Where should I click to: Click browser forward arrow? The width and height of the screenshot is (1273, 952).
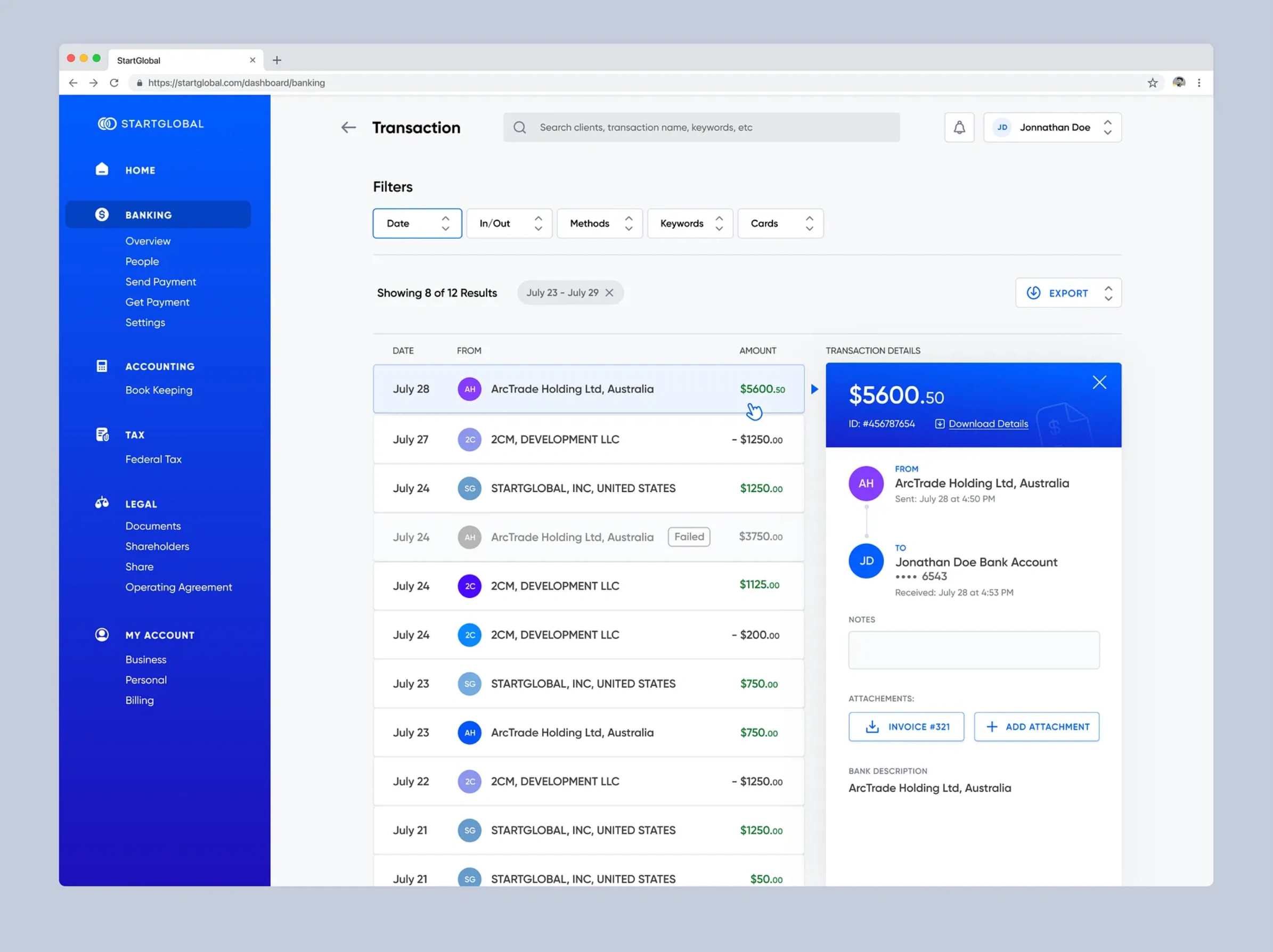click(x=93, y=83)
